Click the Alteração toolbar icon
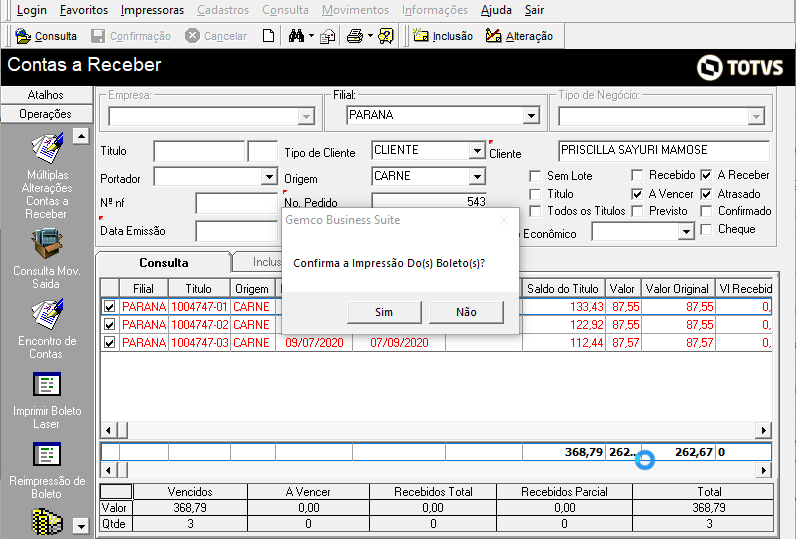Viewport: 796px width, 539px height. click(x=493, y=36)
